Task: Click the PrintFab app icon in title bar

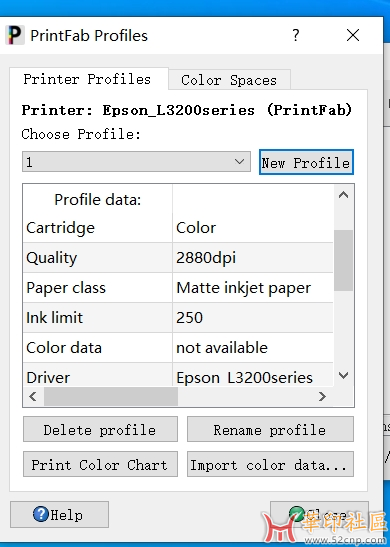Action: [x=15, y=35]
